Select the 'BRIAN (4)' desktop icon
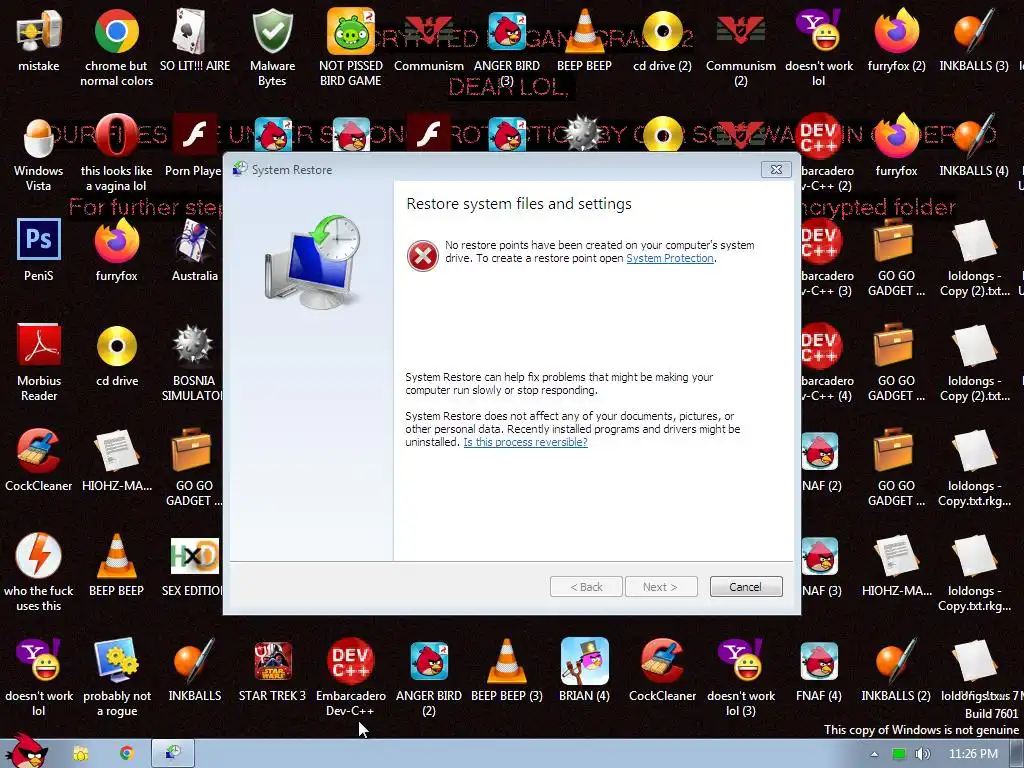This screenshot has width=1024, height=768. click(584, 670)
